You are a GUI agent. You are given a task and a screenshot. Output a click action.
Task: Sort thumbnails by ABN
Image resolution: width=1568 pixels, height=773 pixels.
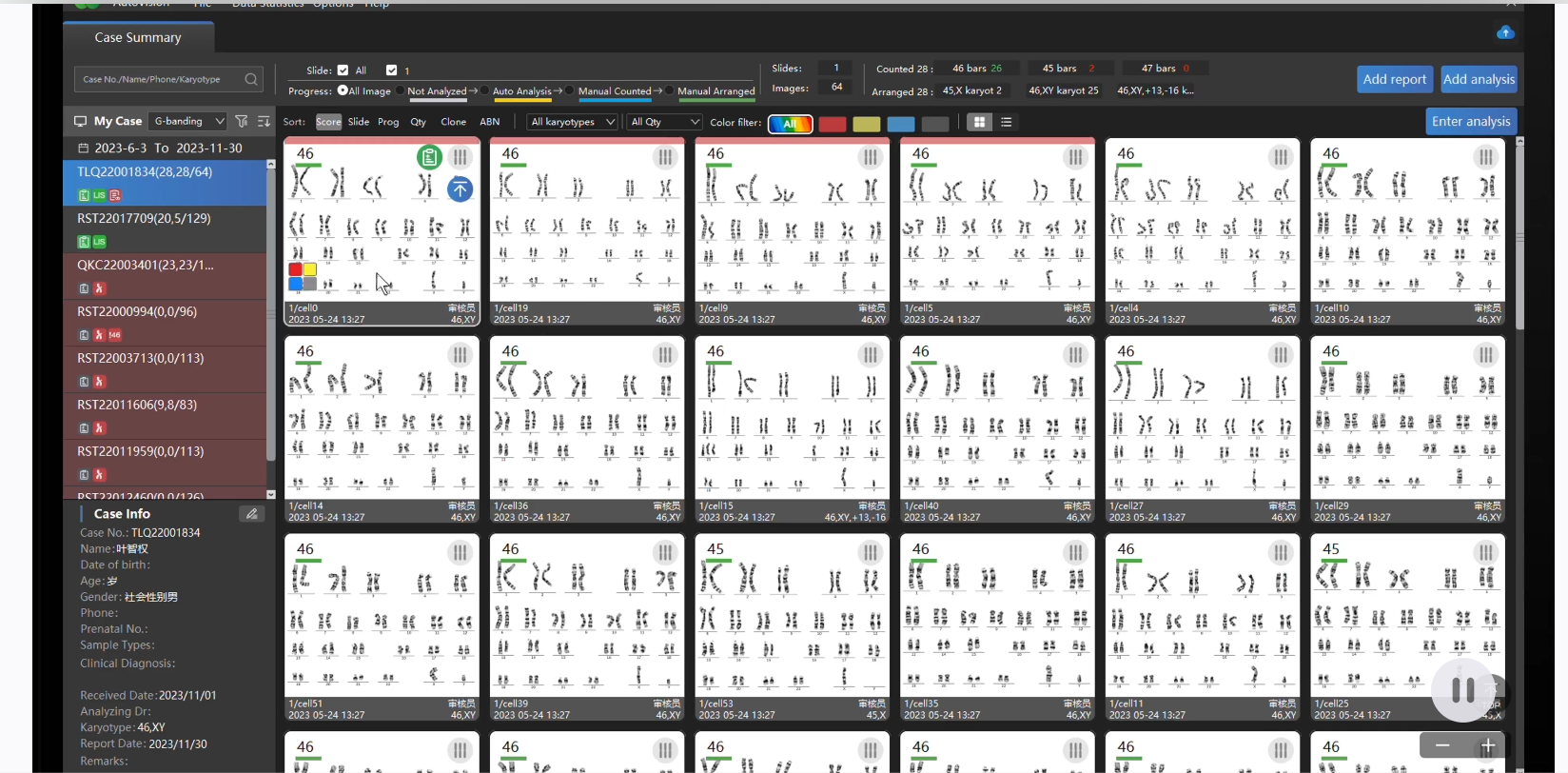(490, 122)
